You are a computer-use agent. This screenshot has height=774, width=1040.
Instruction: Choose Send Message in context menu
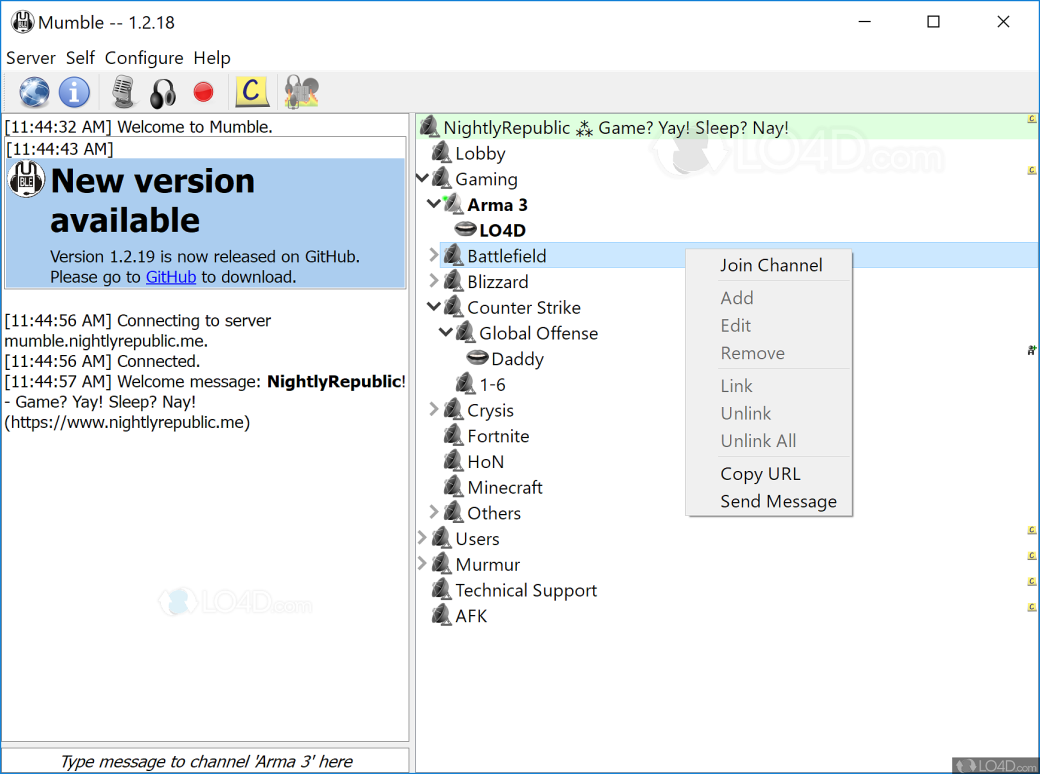coord(778,501)
